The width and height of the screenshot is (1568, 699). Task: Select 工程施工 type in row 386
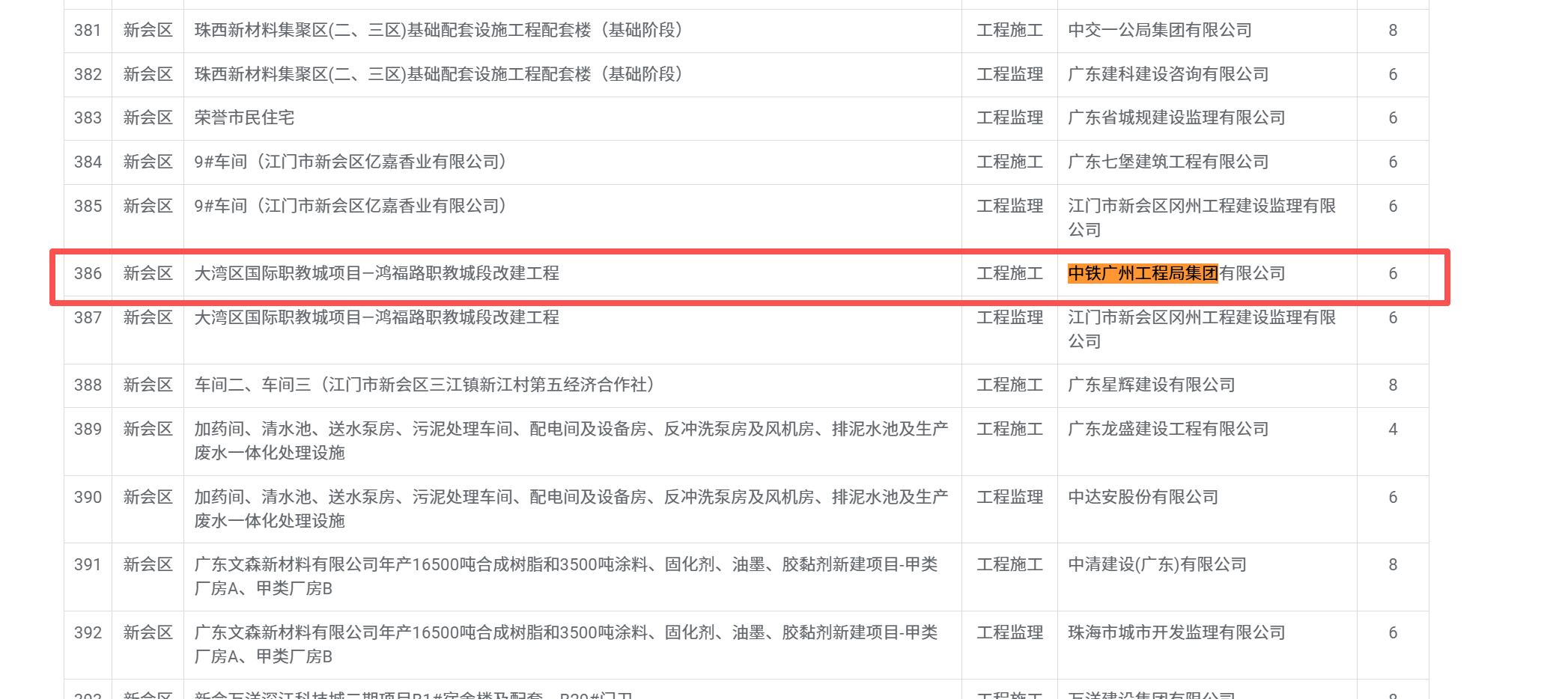click(1009, 274)
